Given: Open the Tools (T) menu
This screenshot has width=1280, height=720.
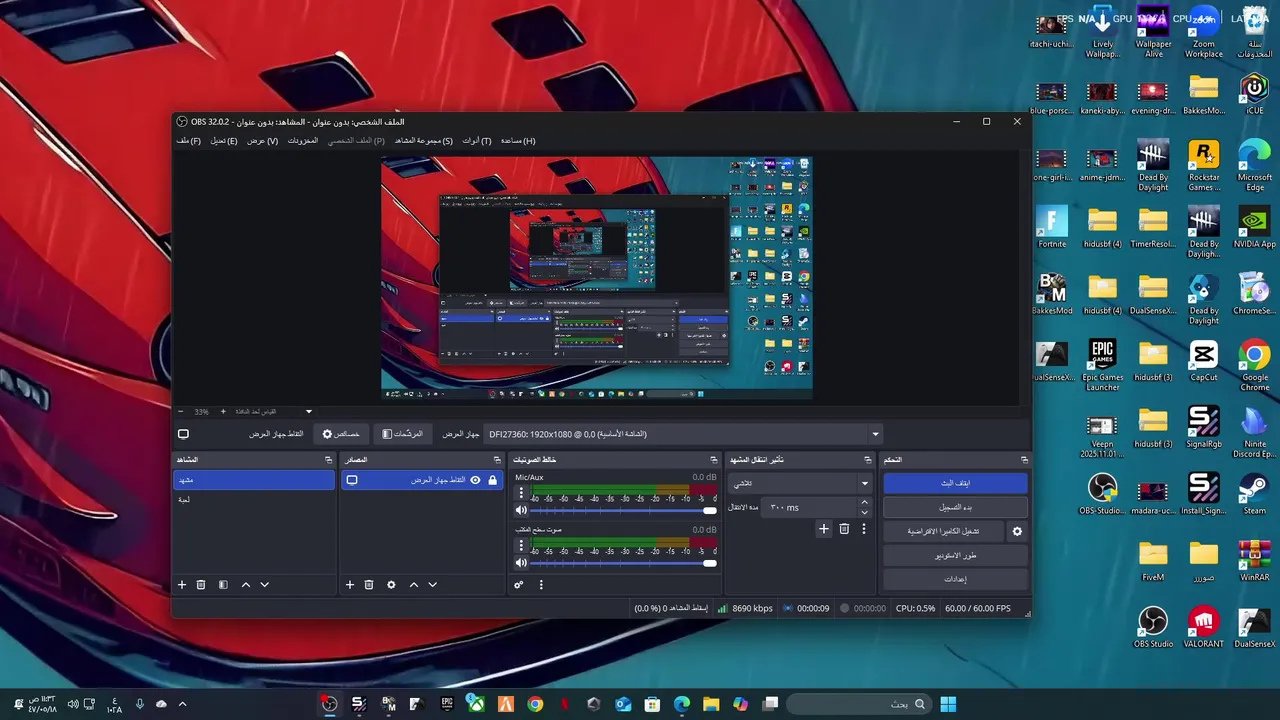Looking at the screenshot, I should tap(477, 141).
